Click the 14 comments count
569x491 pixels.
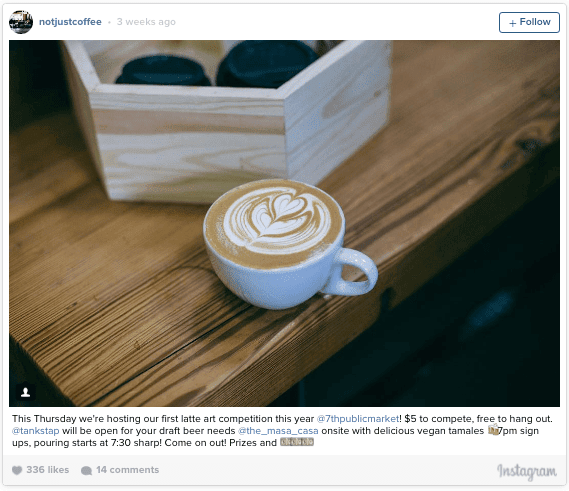click(127, 470)
